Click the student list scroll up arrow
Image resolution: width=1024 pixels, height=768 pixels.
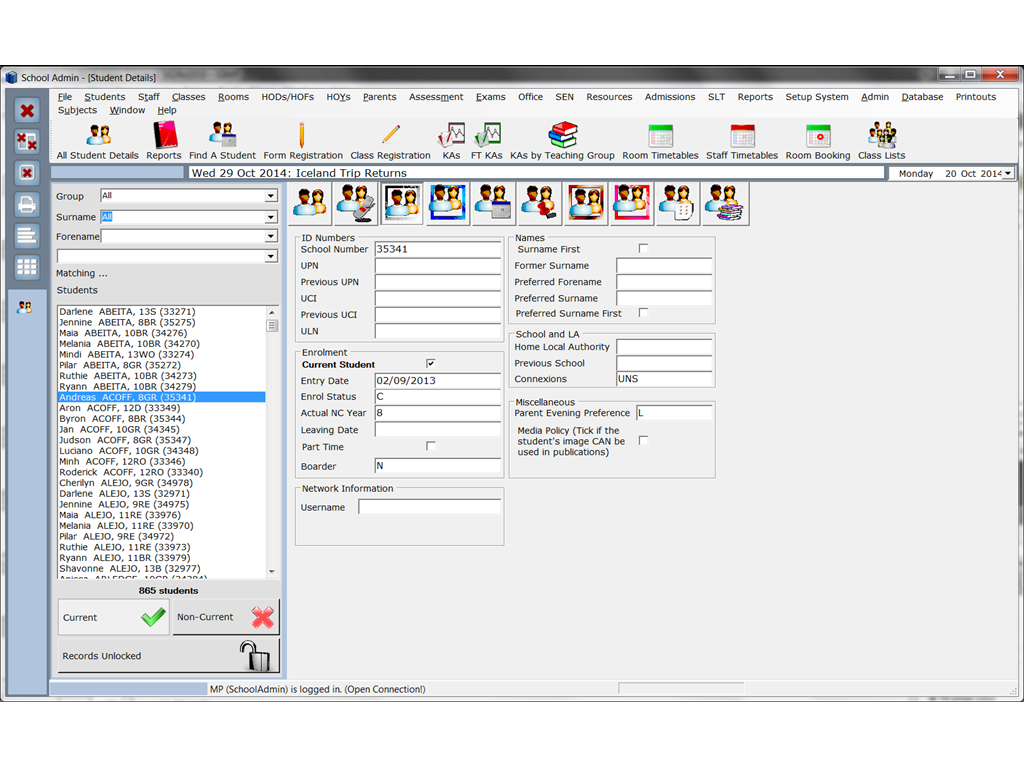coord(272,312)
